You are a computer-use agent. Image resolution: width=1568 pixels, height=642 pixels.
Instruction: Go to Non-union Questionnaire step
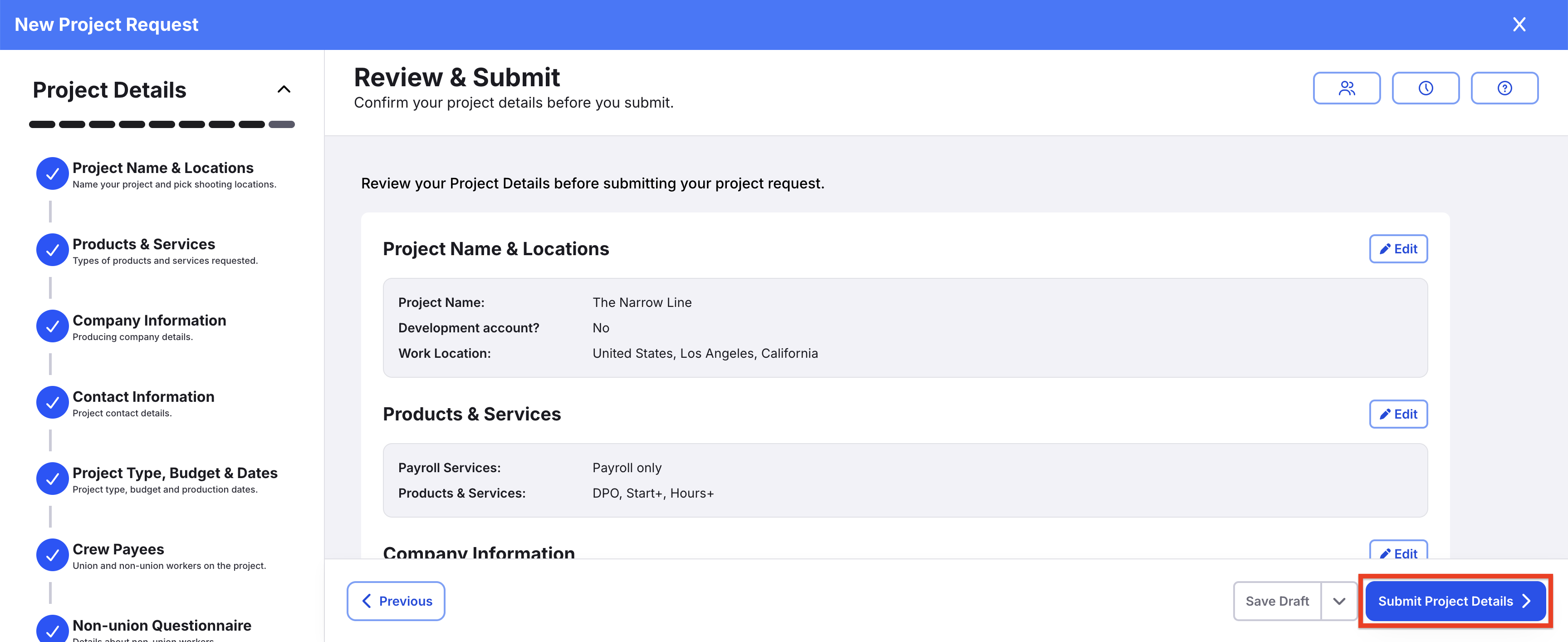click(x=162, y=626)
